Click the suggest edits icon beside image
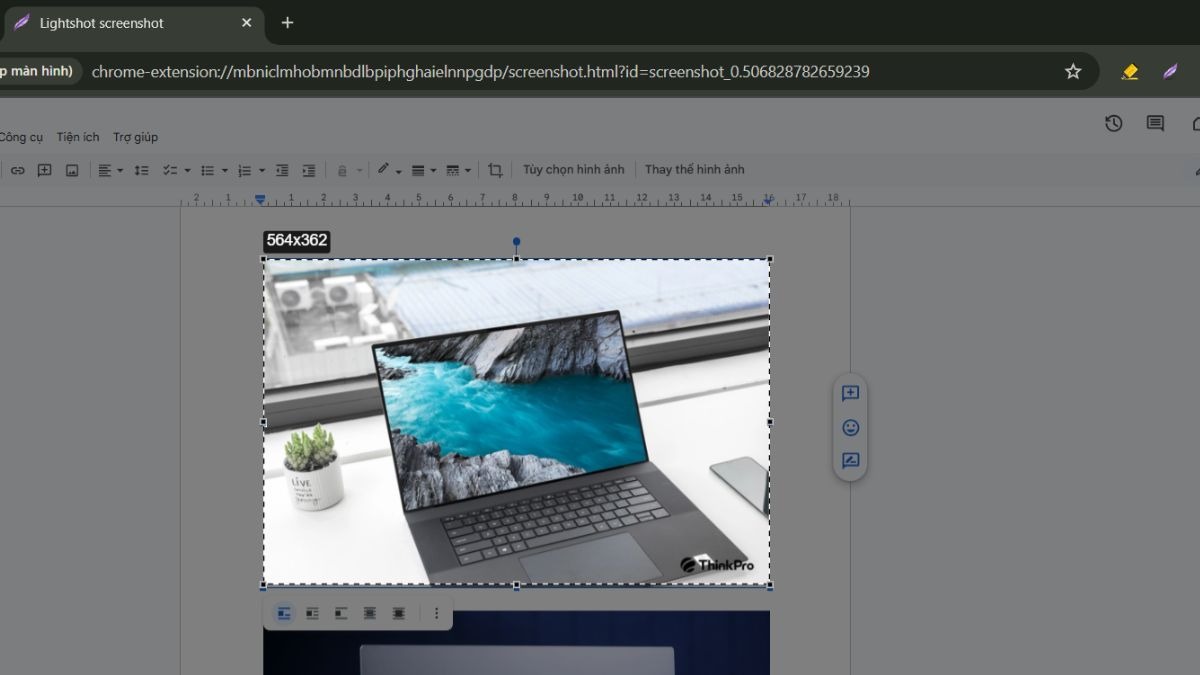 click(850, 461)
